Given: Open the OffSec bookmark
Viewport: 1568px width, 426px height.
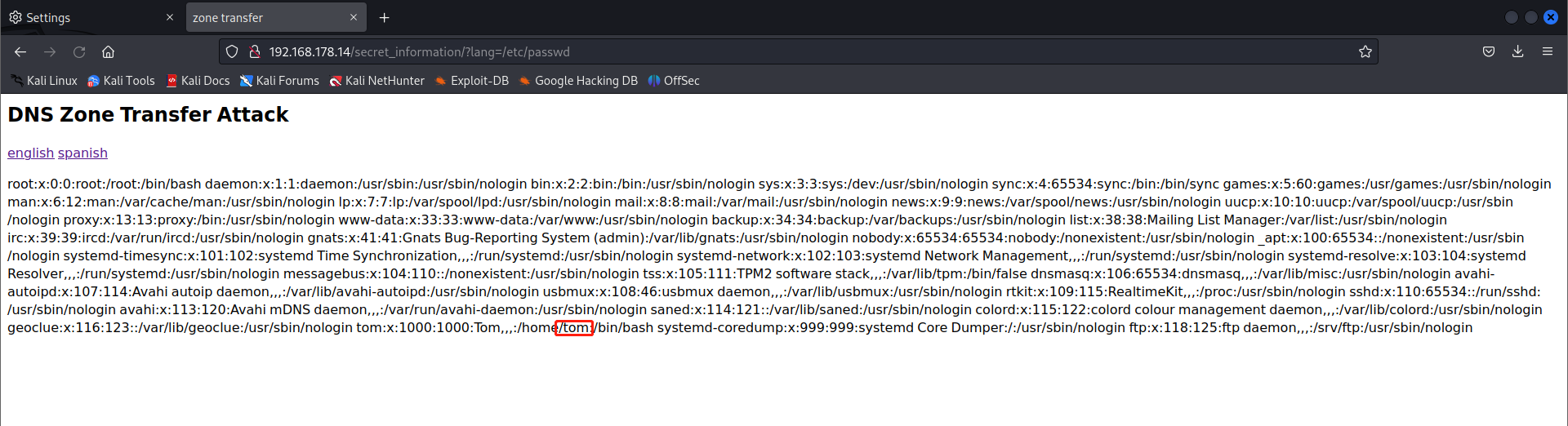Looking at the screenshot, I should pyautogui.click(x=674, y=81).
